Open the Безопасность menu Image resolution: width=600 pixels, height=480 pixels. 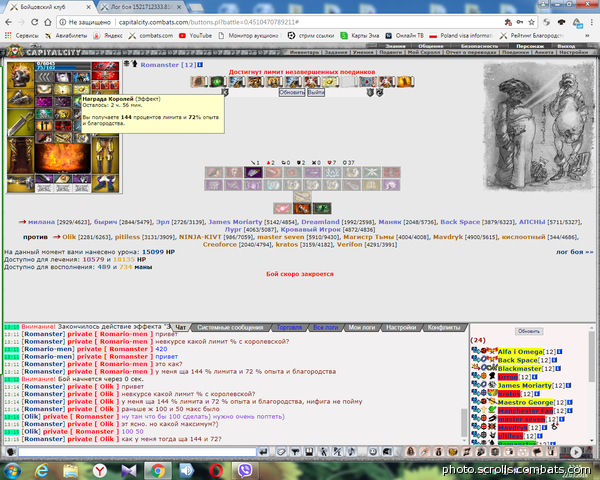tap(479, 46)
